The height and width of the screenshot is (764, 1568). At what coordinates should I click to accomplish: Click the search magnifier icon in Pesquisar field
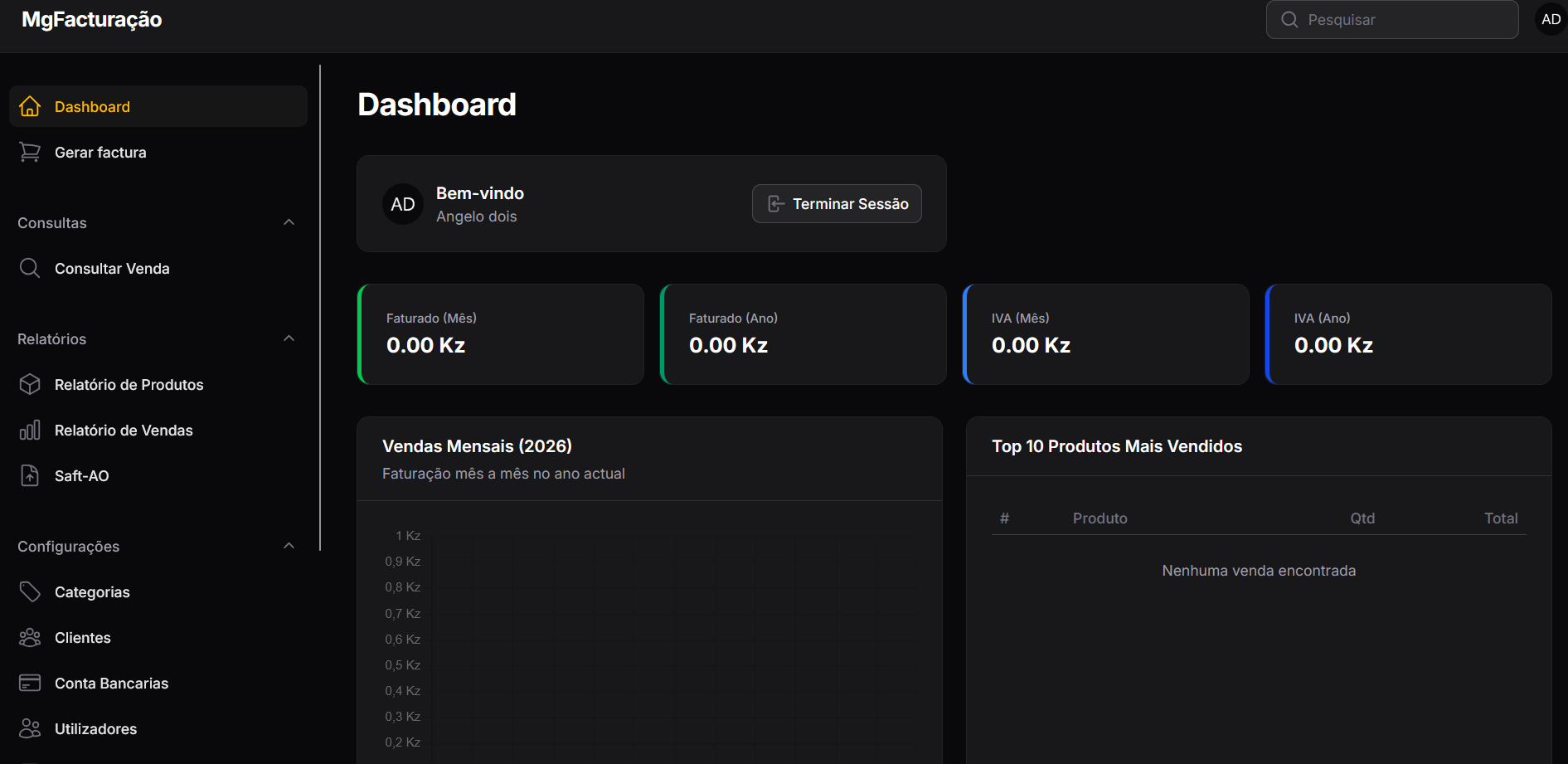1289,19
